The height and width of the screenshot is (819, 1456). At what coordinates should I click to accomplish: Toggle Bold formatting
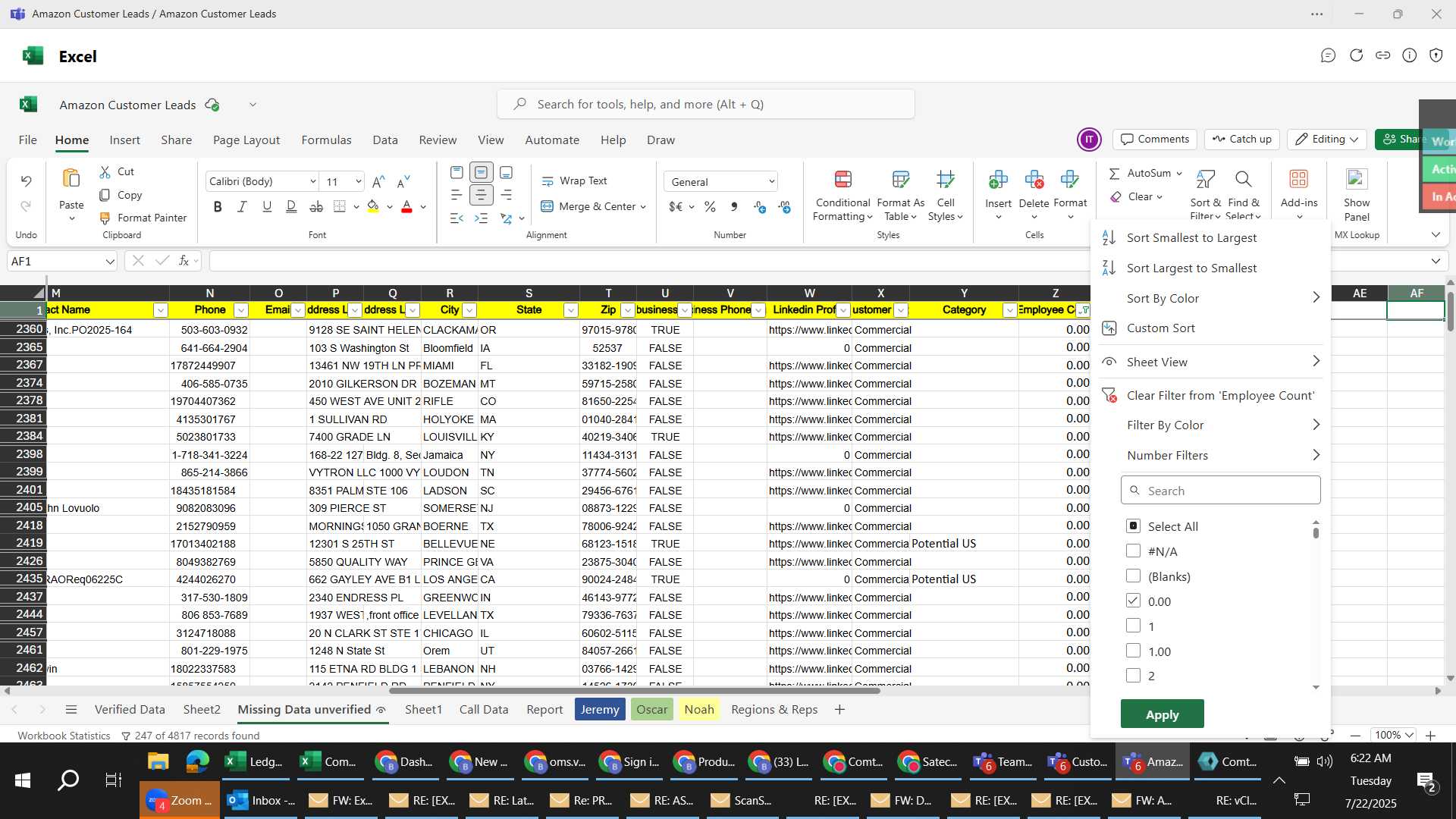[x=218, y=206]
